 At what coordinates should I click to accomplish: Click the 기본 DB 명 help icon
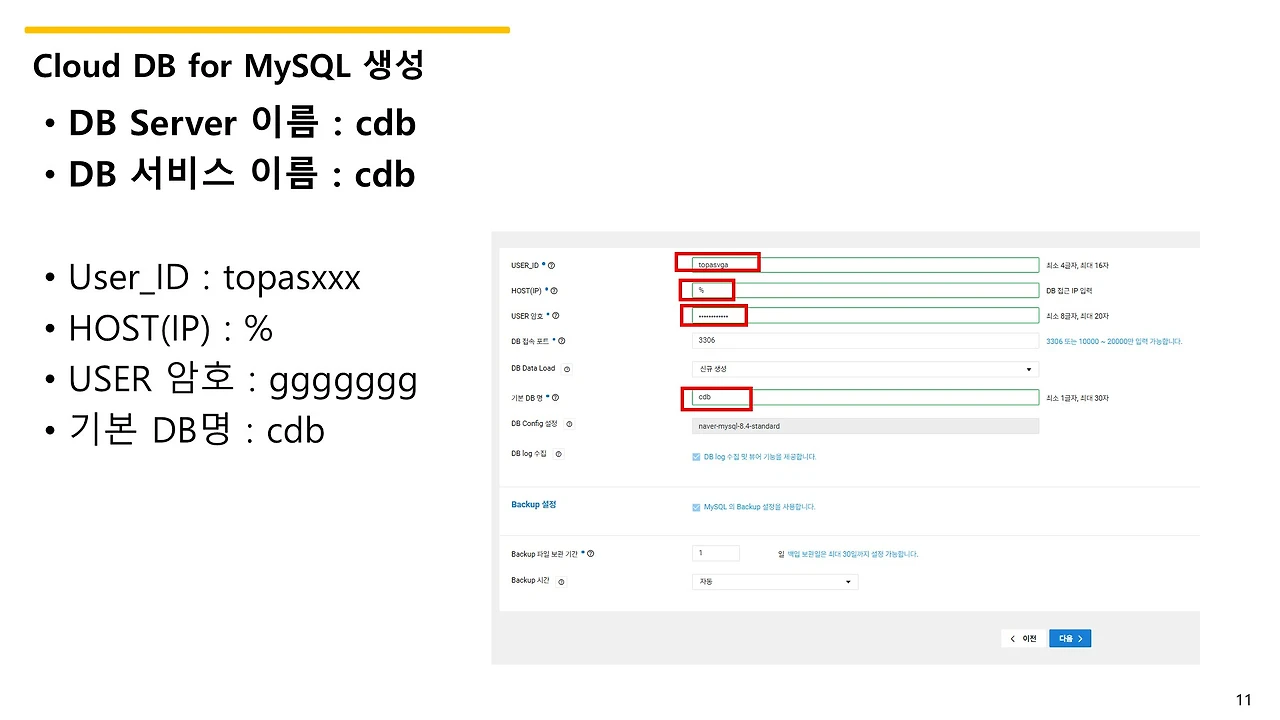click(554, 399)
